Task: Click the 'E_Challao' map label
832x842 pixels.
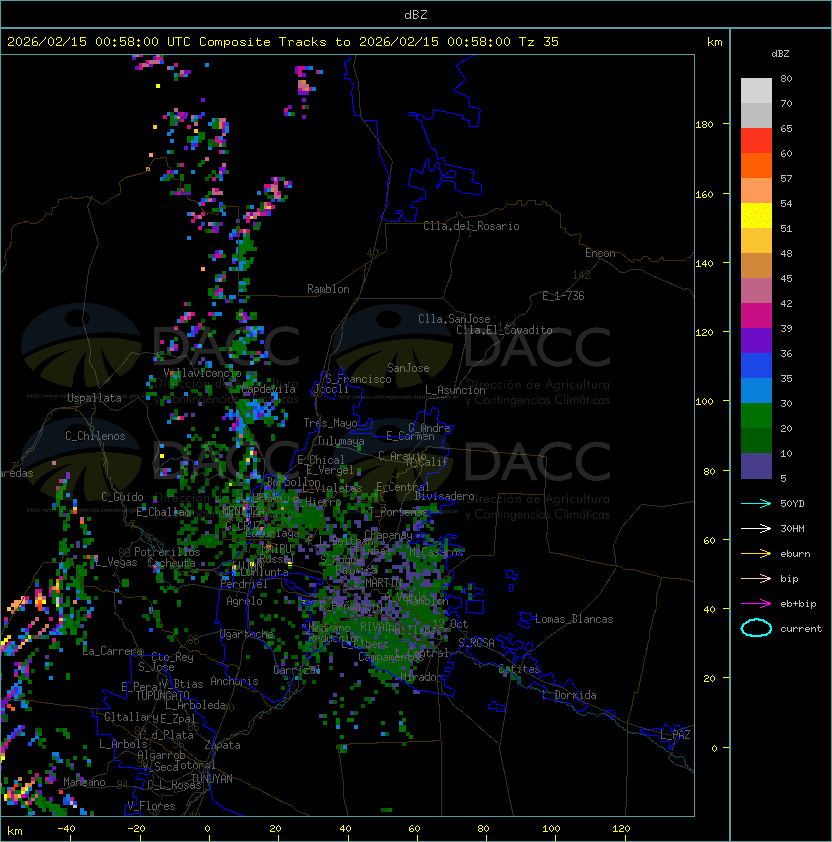Action: pos(163,512)
